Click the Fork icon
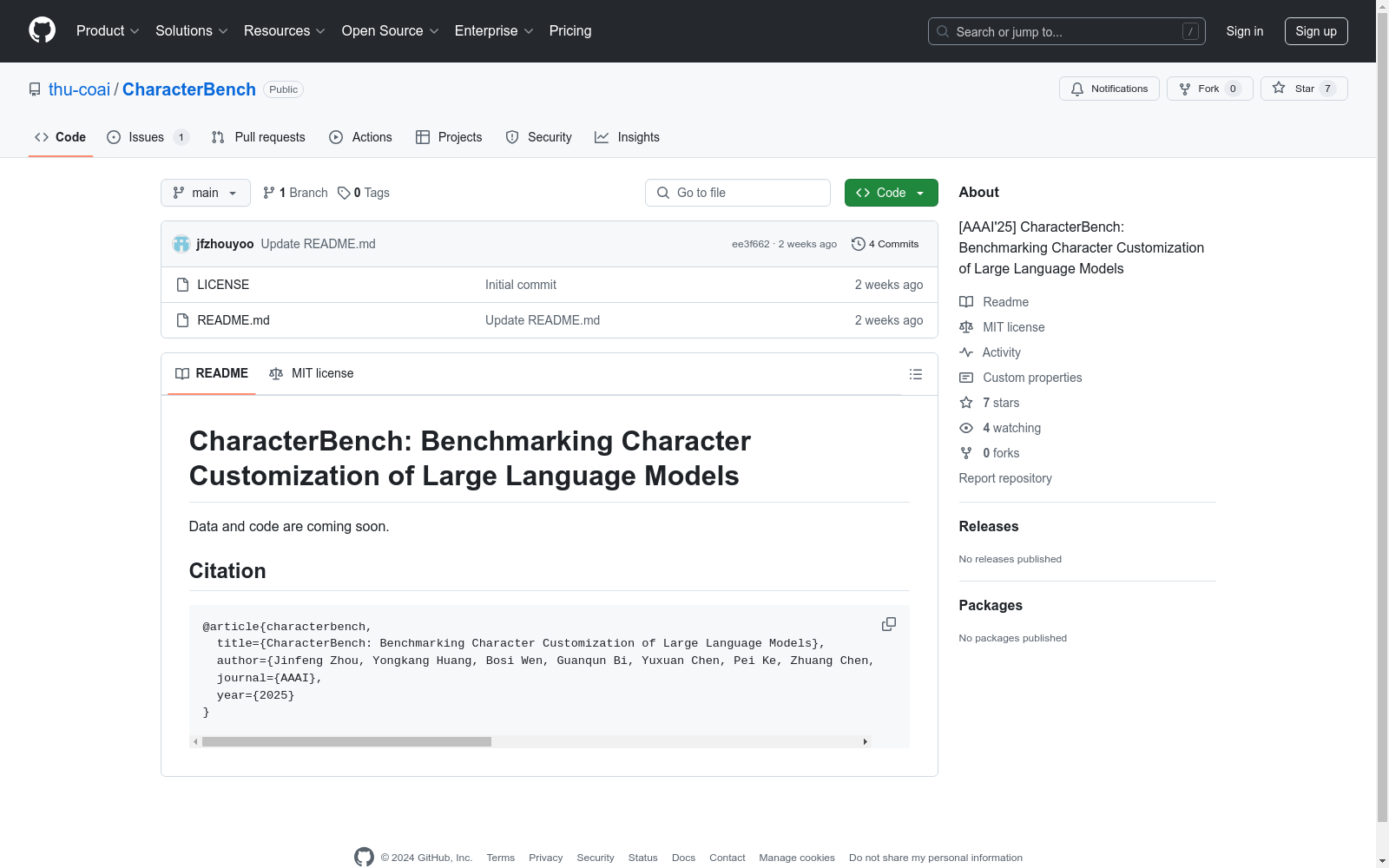The width and height of the screenshot is (1389, 868). tap(1185, 89)
